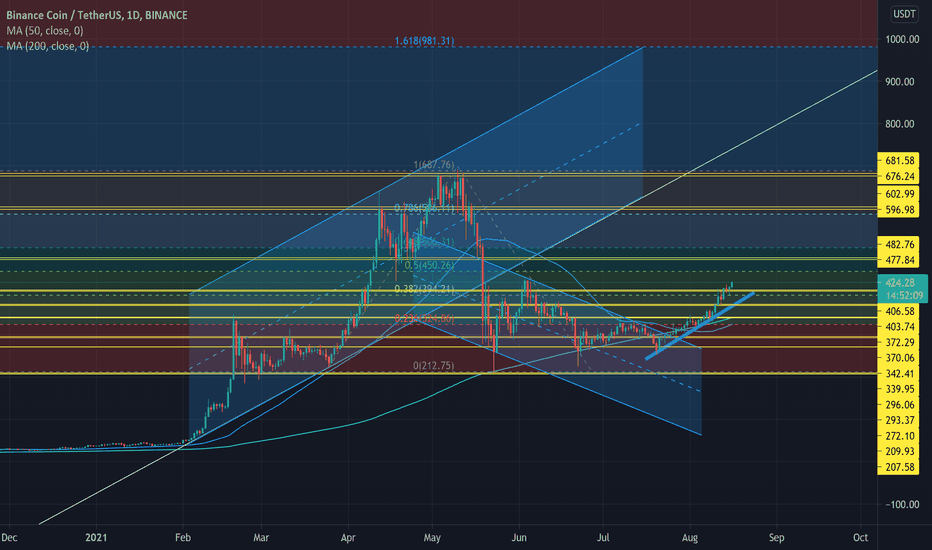
Task: Click the 207.58 yellow price label
Action: [899, 467]
